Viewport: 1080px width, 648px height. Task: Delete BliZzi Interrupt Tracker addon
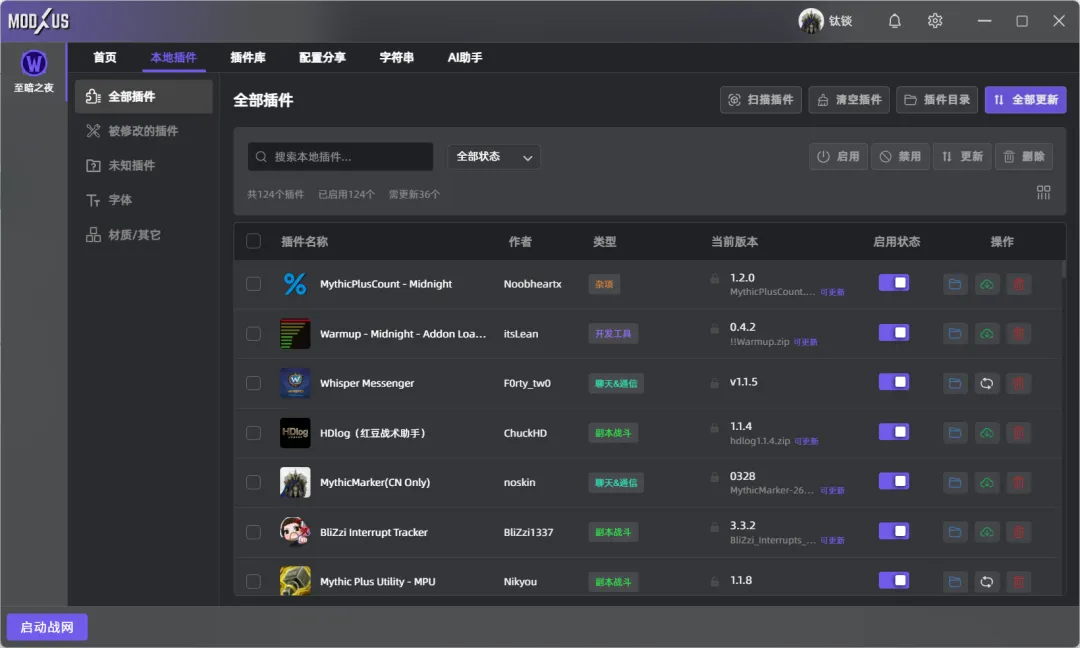click(x=1018, y=532)
